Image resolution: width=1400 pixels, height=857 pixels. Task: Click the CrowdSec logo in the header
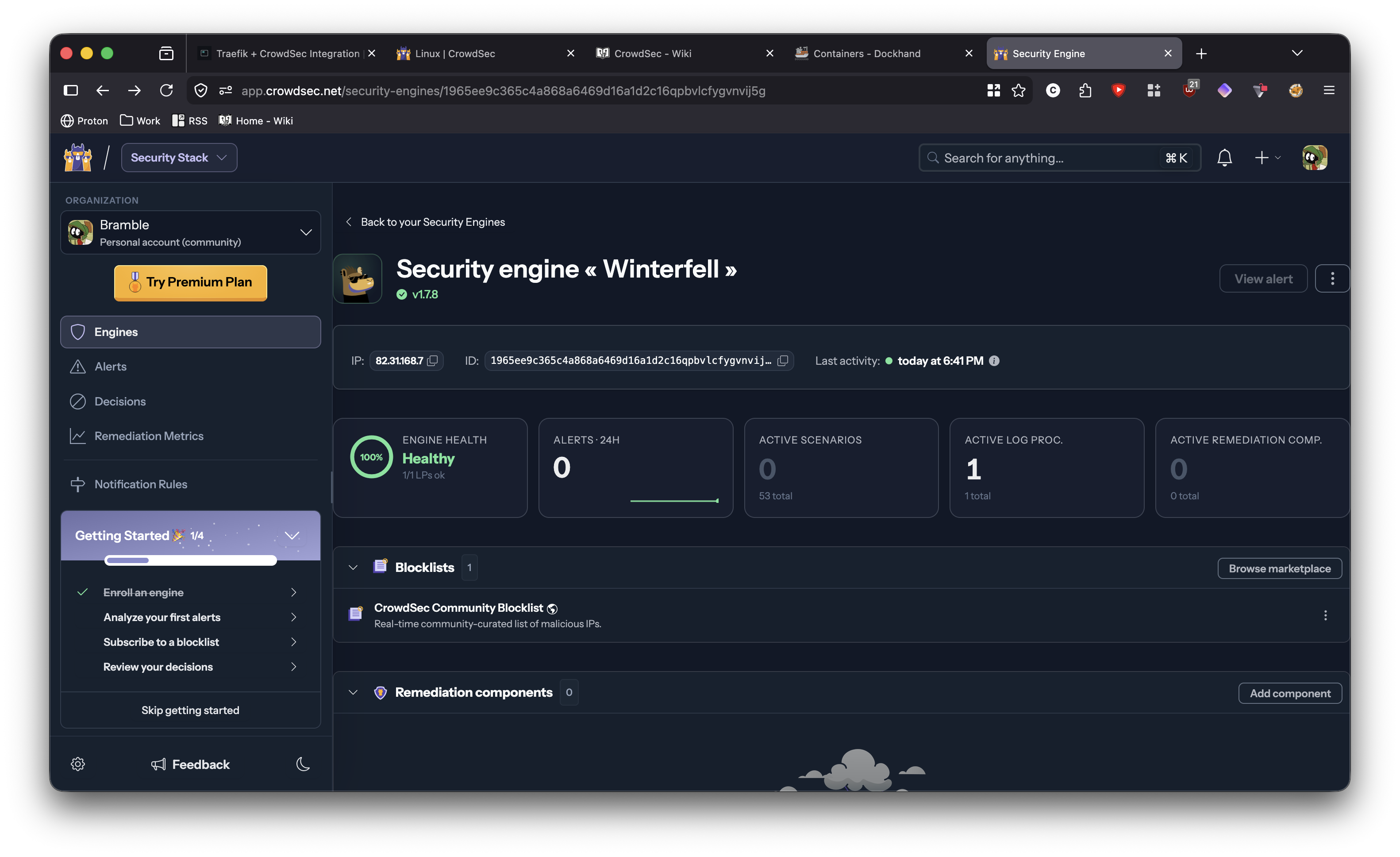(78, 158)
